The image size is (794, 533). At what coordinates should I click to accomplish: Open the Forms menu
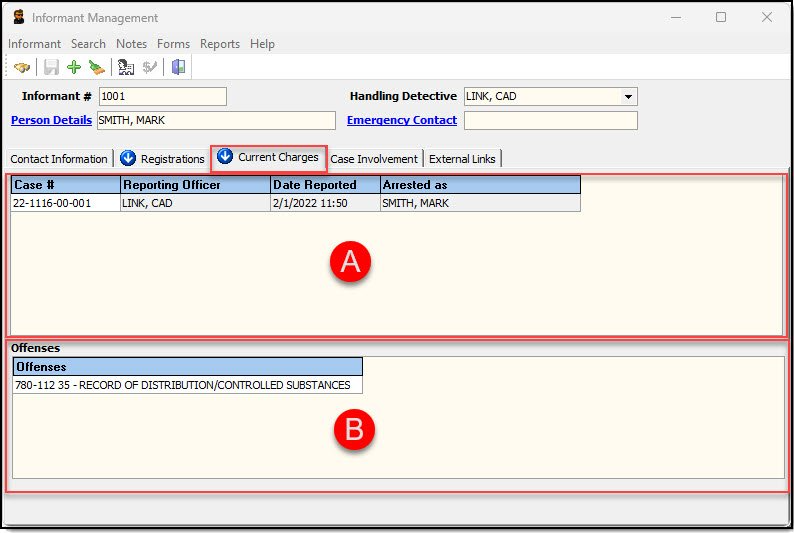tap(173, 44)
